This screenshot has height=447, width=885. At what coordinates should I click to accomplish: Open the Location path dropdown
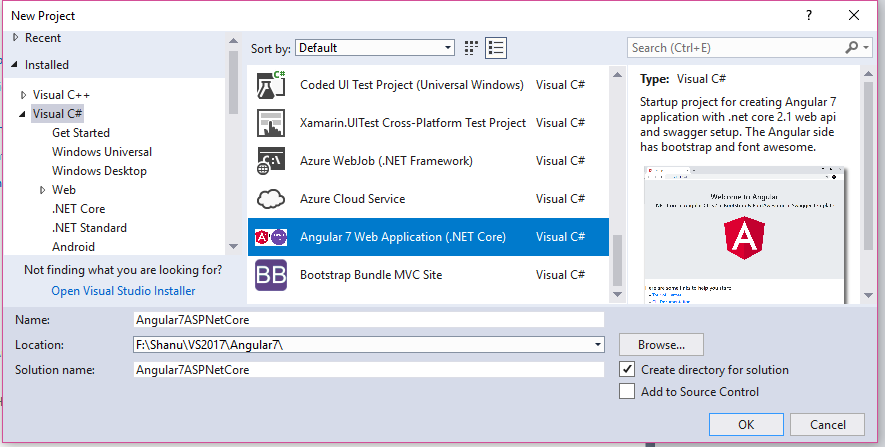598,345
